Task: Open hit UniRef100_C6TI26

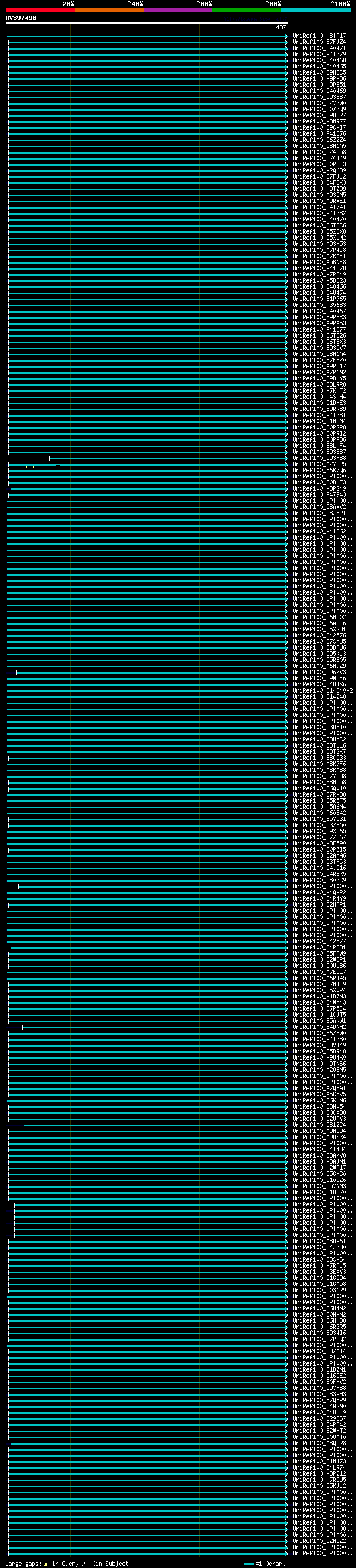Action: 319,336
